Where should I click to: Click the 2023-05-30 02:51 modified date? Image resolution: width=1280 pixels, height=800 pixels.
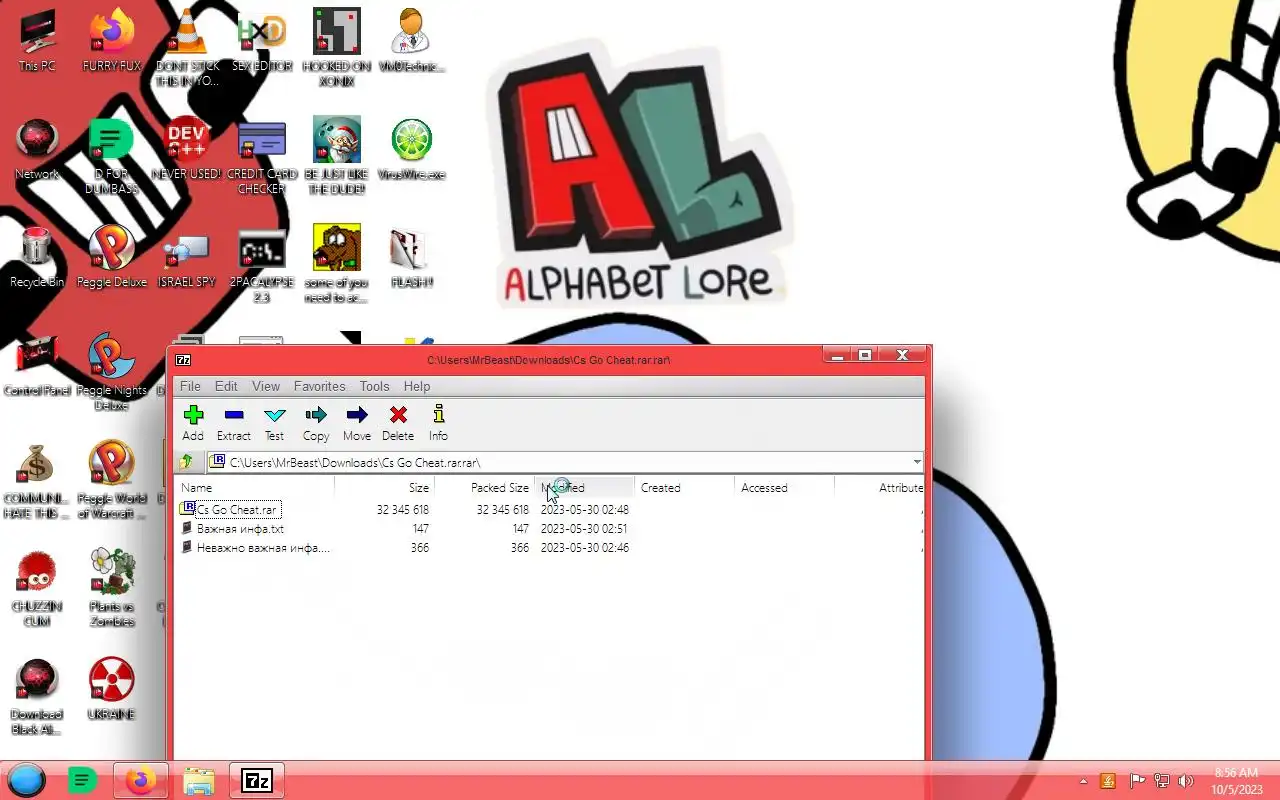[584, 529]
